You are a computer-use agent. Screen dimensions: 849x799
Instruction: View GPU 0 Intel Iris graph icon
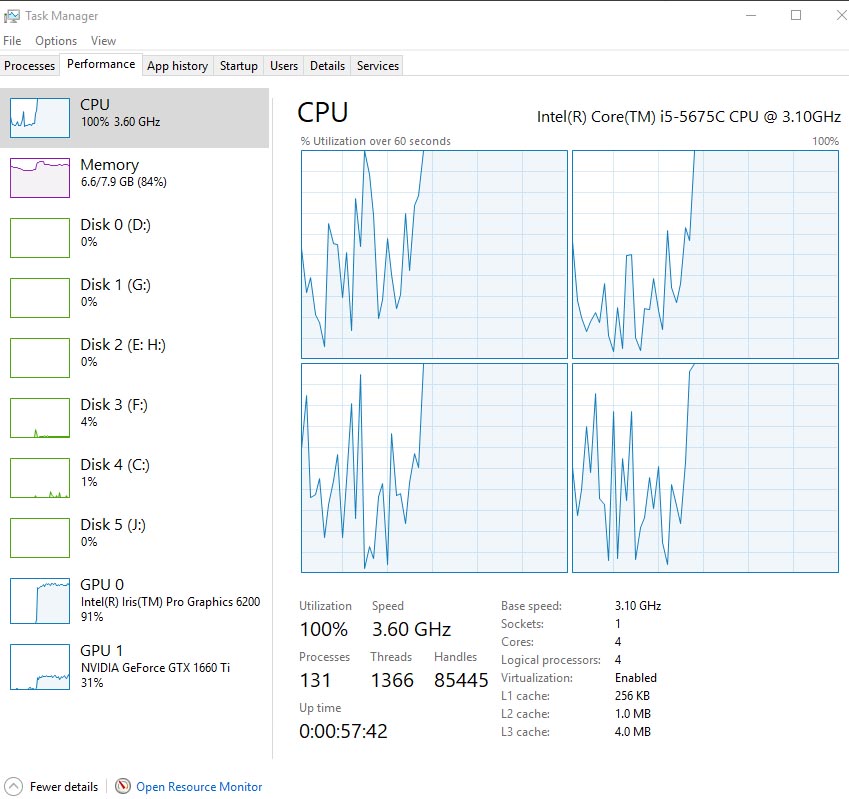39,599
